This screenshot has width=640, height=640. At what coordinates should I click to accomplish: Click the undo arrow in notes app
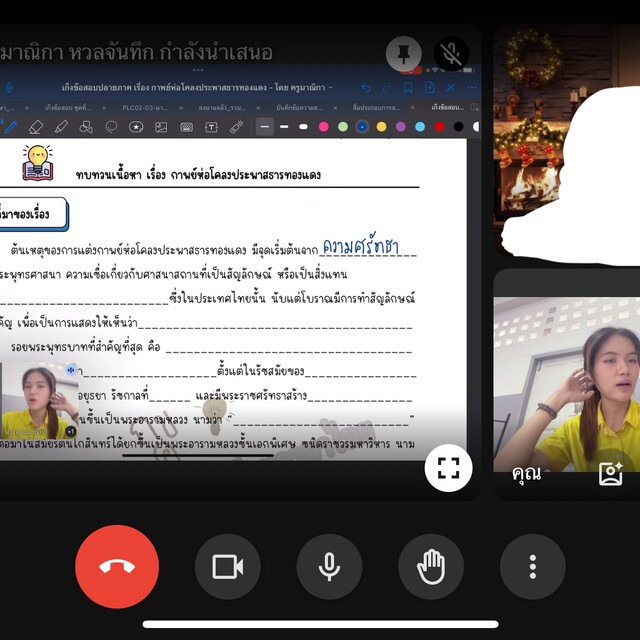[366, 87]
